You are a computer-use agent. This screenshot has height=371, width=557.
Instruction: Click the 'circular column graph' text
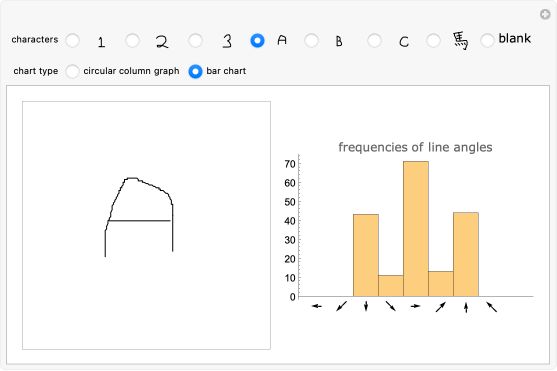(131, 71)
